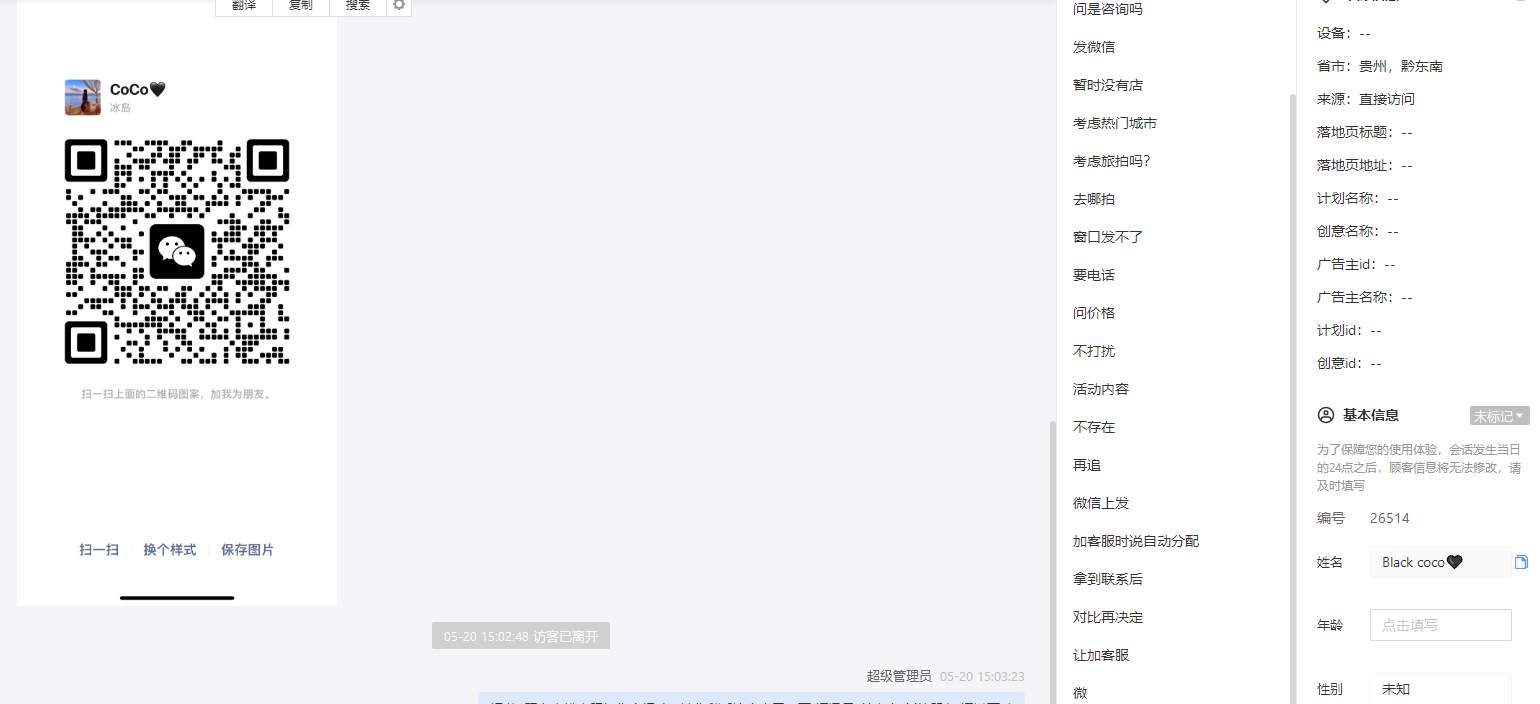Viewport: 1540px width, 704px height.
Task: Click the 翻译 toolbar button
Action: (244, 5)
